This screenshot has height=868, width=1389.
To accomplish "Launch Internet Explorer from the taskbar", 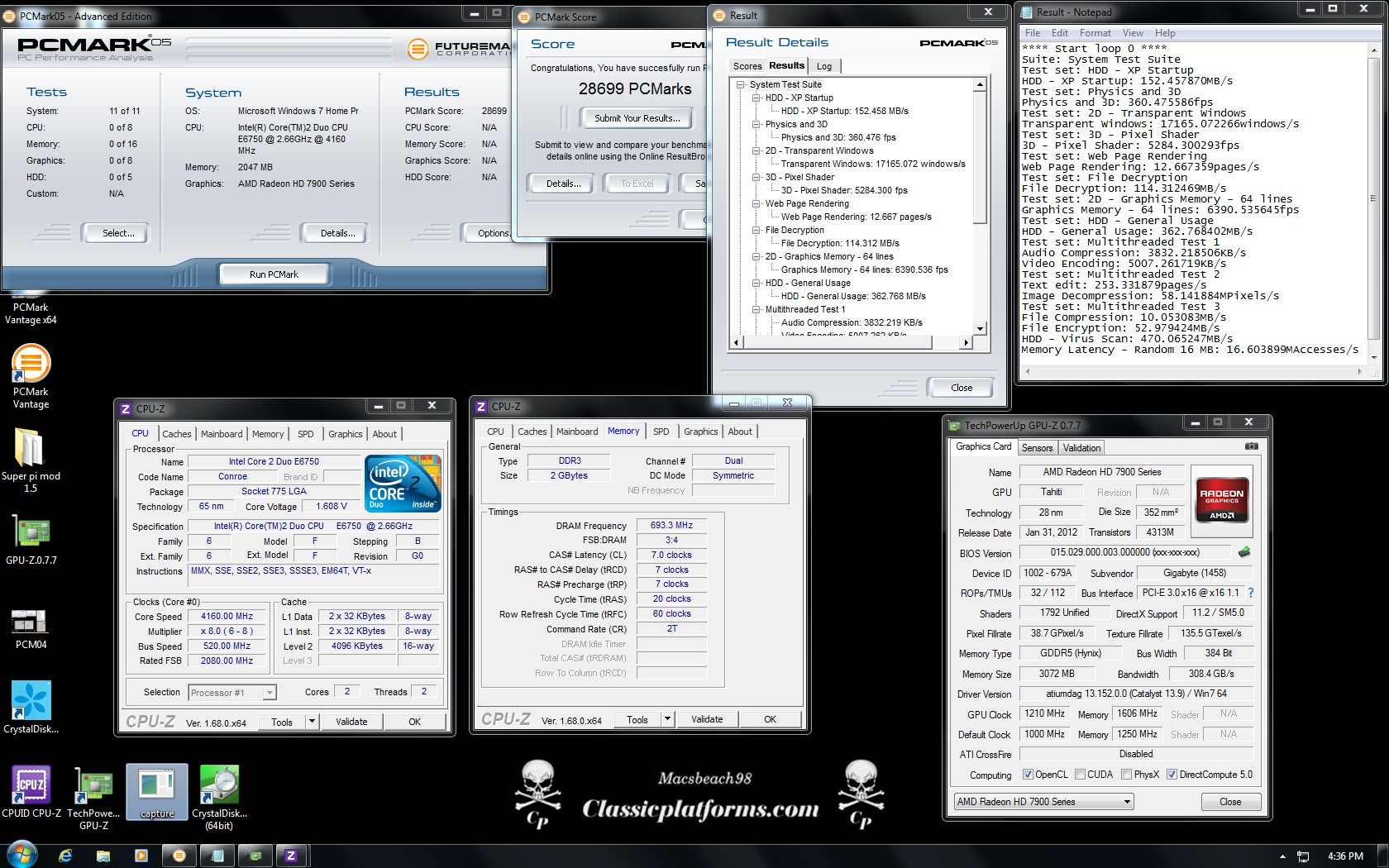I will pos(66,856).
